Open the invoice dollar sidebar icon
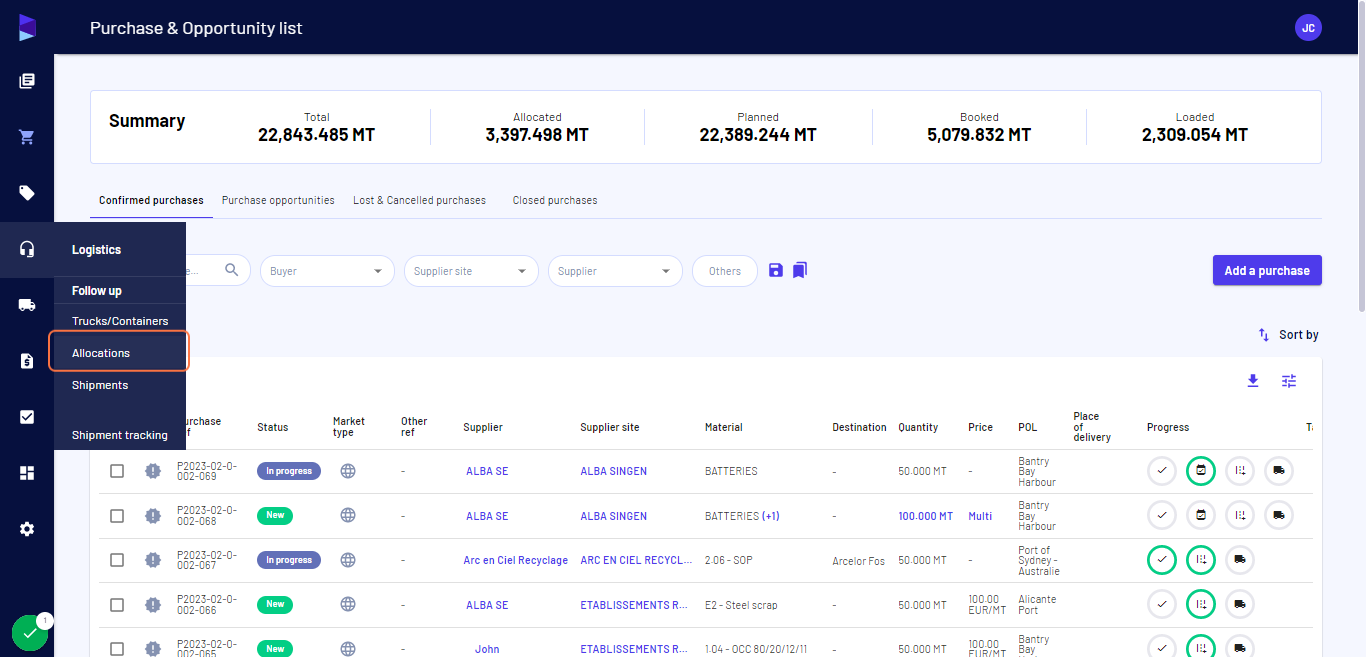Image resolution: width=1366 pixels, height=657 pixels. [27, 361]
